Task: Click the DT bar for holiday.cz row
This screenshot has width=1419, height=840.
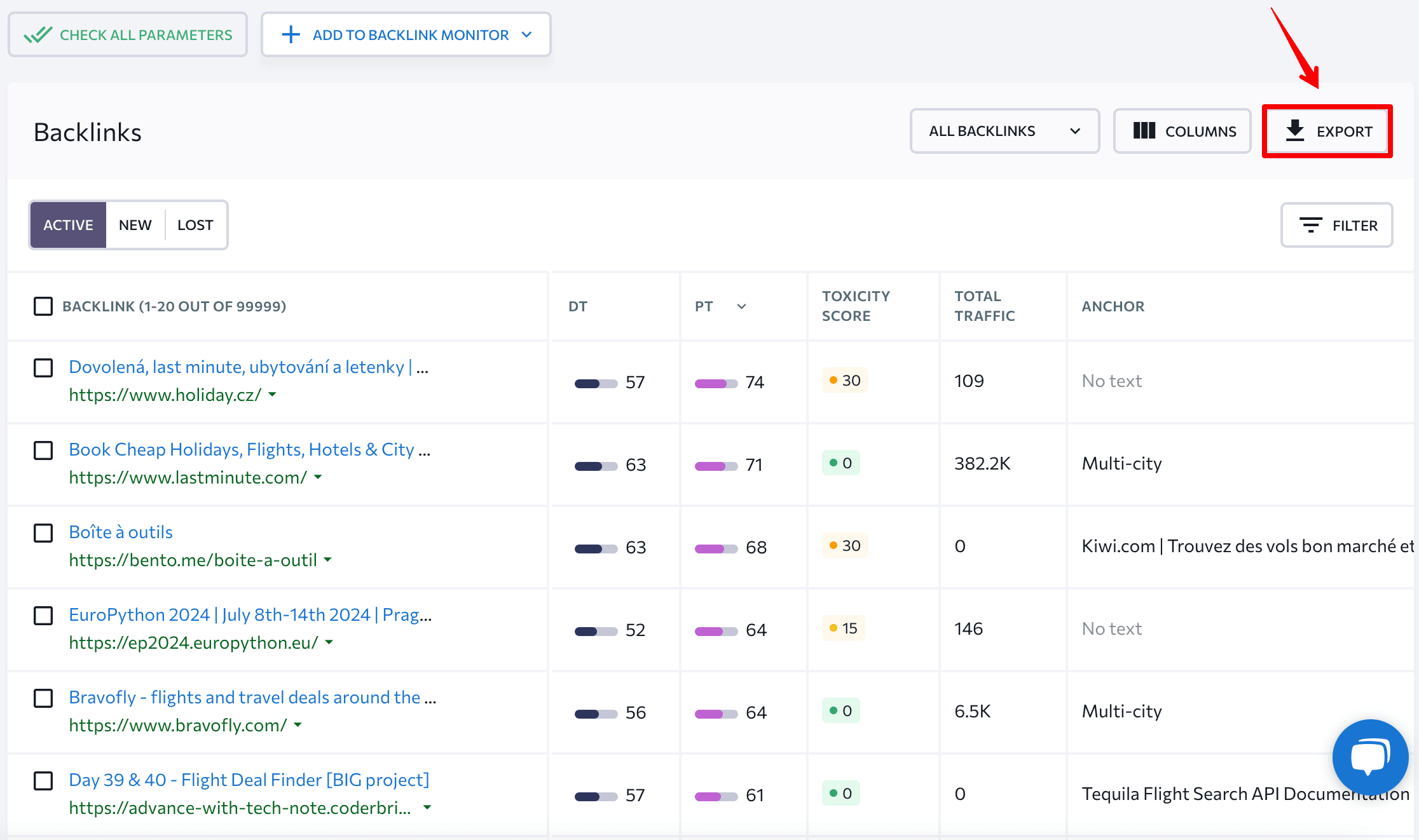Action: [596, 383]
